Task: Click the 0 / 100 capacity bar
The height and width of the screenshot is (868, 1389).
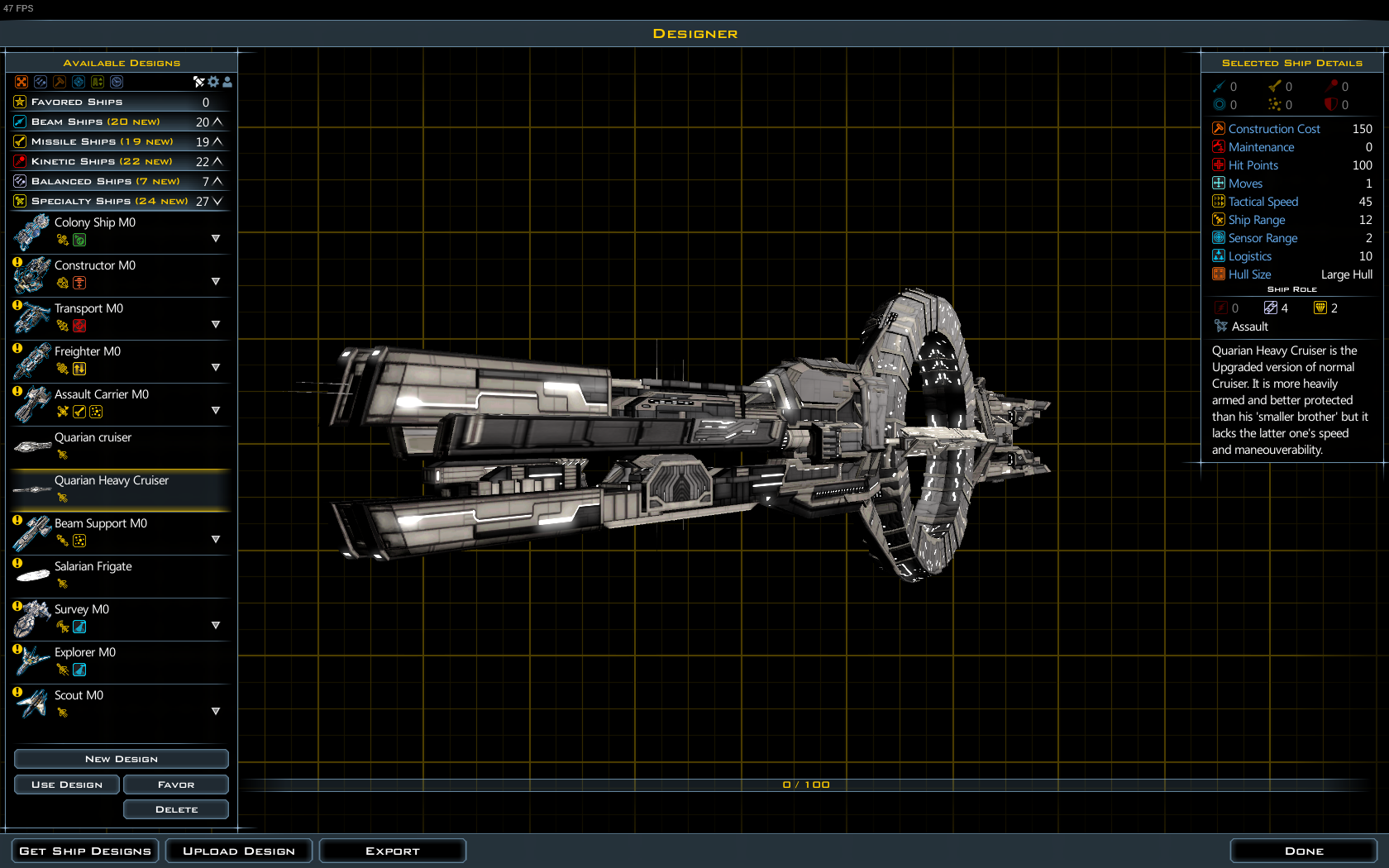Action: coord(805,785)
